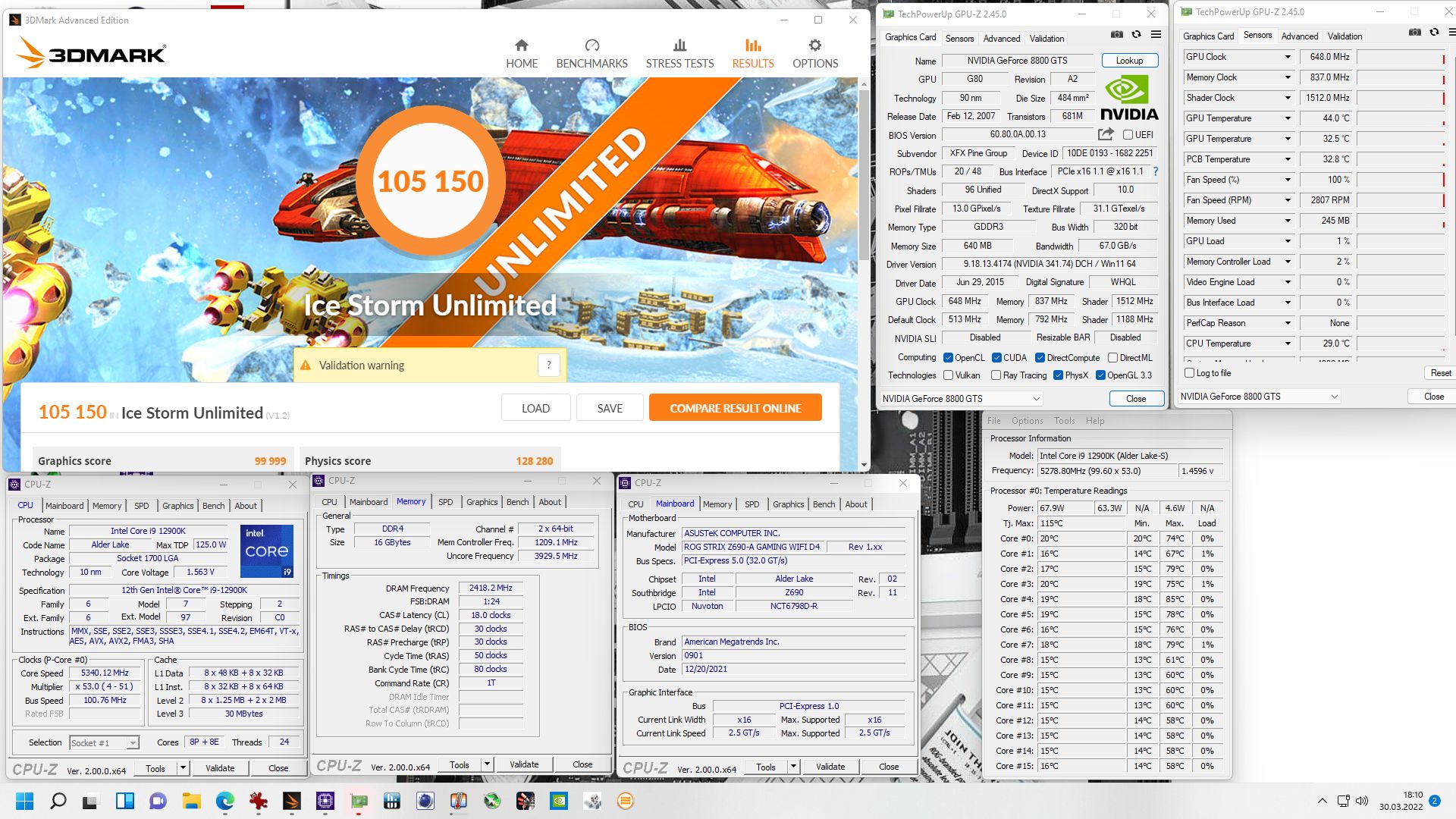Expand the GPU Clock sensor dropdown

[1288, 57]
